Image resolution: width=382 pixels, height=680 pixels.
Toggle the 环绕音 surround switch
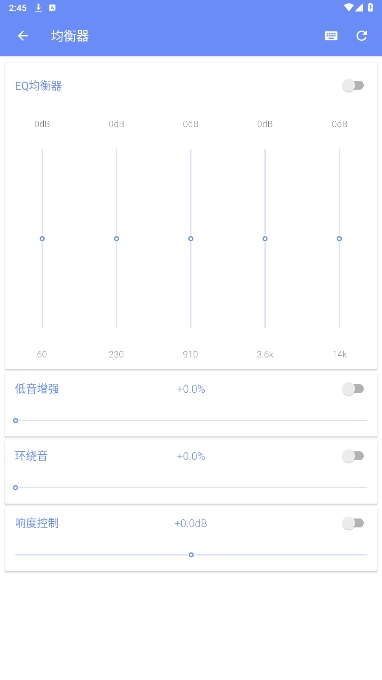pyautogui.click(x=353, y=456)
